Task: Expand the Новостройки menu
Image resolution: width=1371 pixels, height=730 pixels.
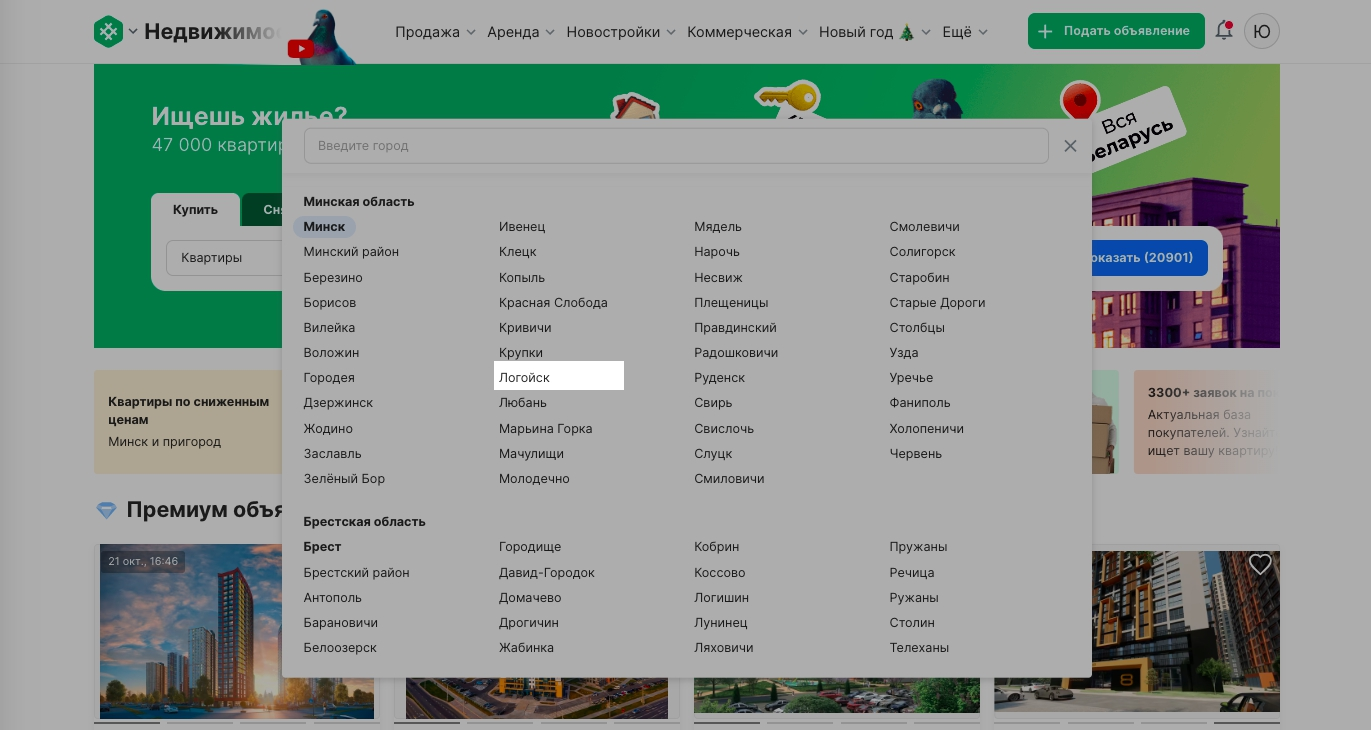Action: click(x=621, y=32)
